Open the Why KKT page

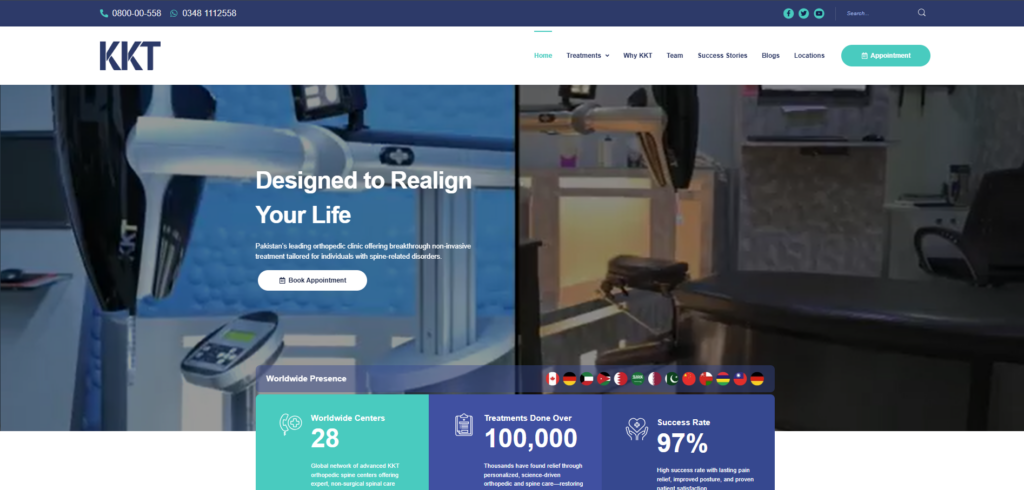637,56
